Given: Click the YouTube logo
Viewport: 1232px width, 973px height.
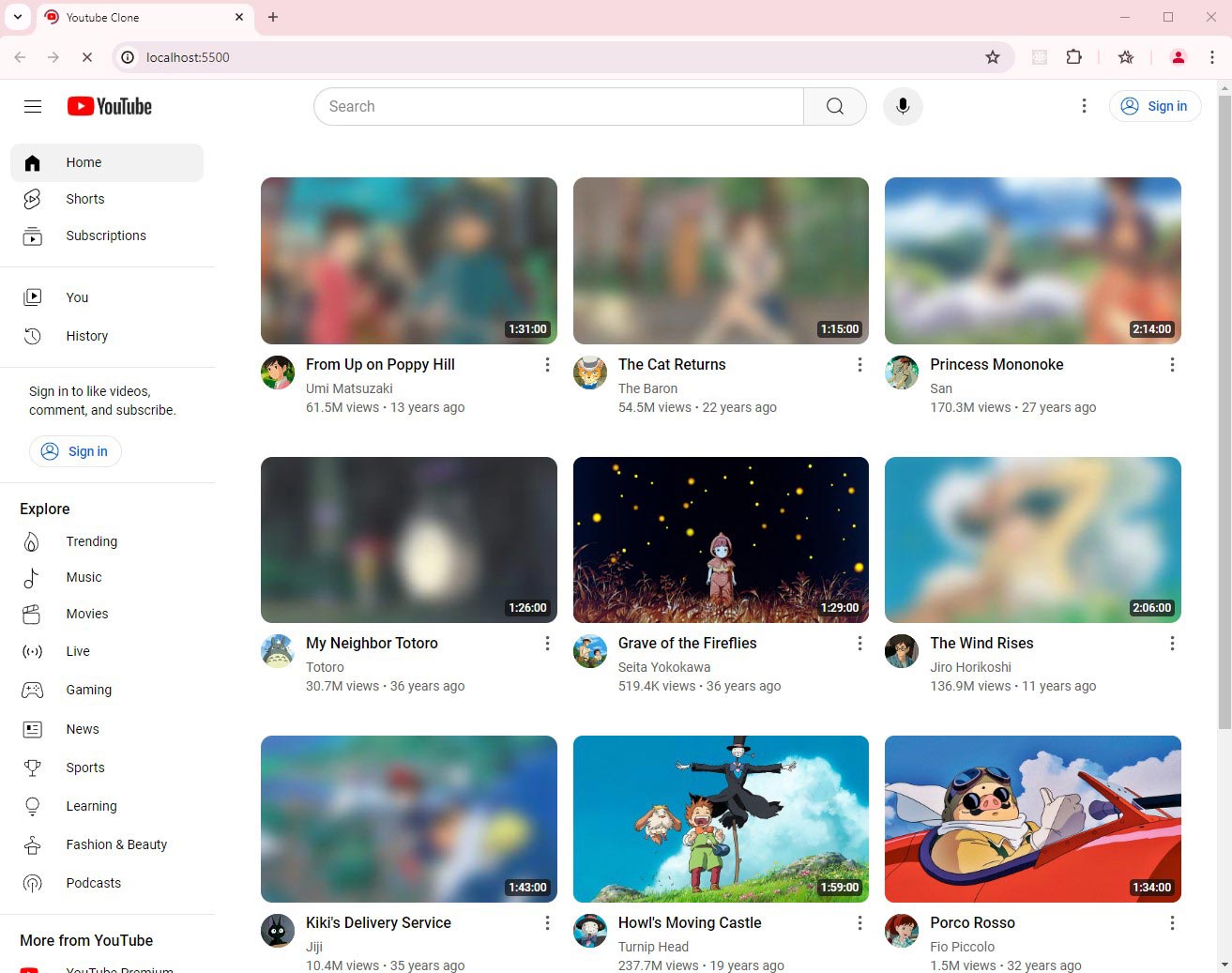Looking at the screenshot, I should (109, 106).
